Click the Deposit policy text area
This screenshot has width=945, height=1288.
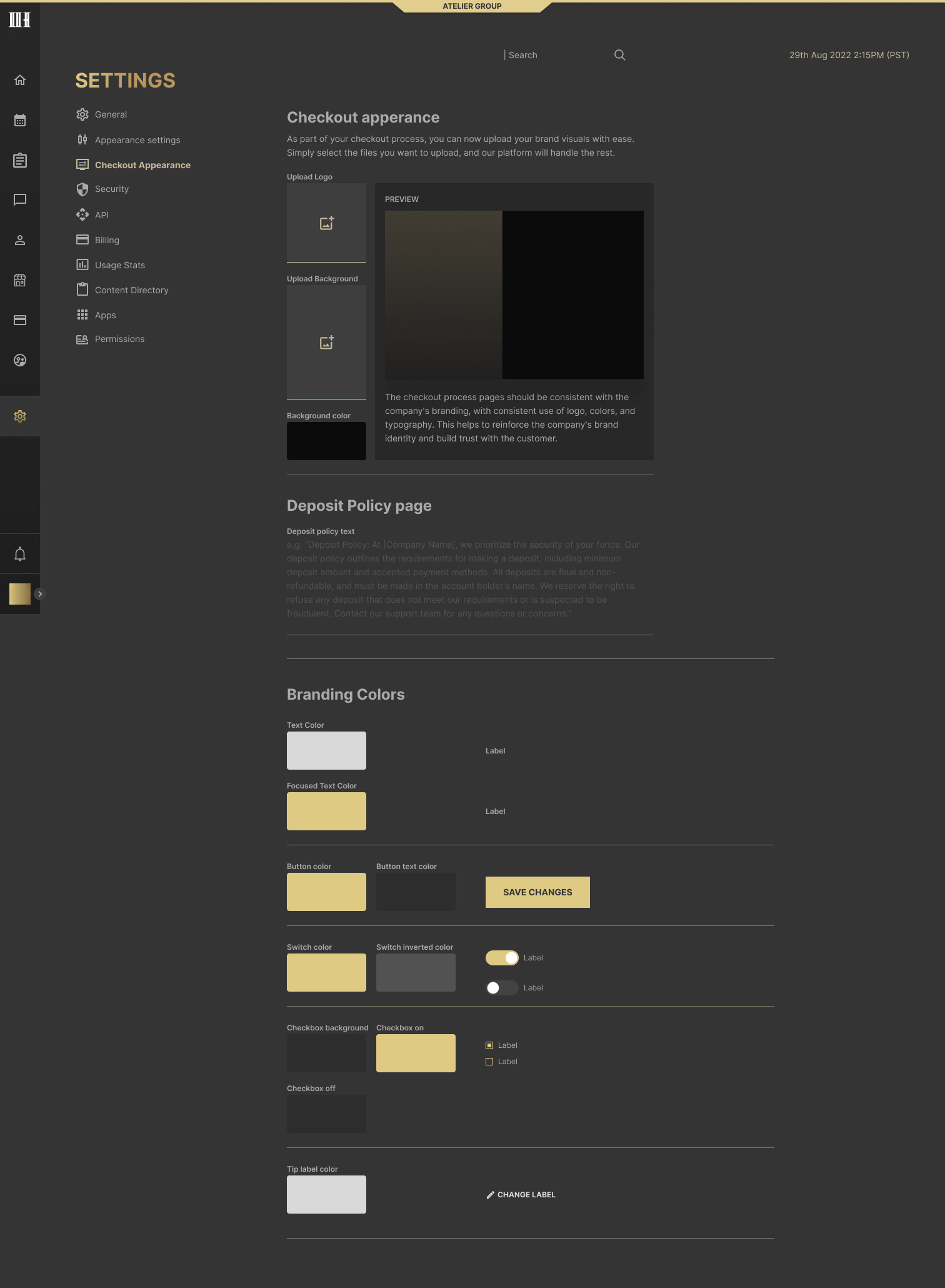click(x=470, y=586)
